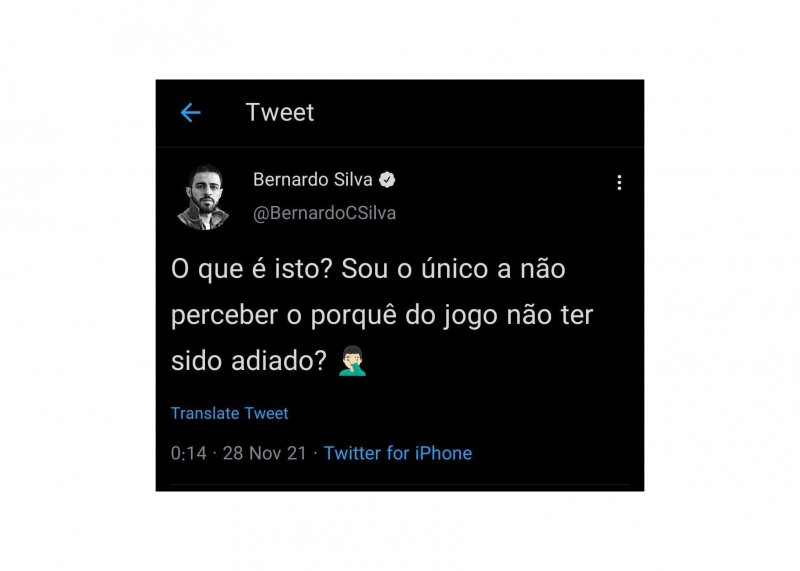The height and width of the screenshot is (571, 800).
Task: Open Bernardo Silva's profile picture
Action: pyautogui.click(x=203, y=197)
